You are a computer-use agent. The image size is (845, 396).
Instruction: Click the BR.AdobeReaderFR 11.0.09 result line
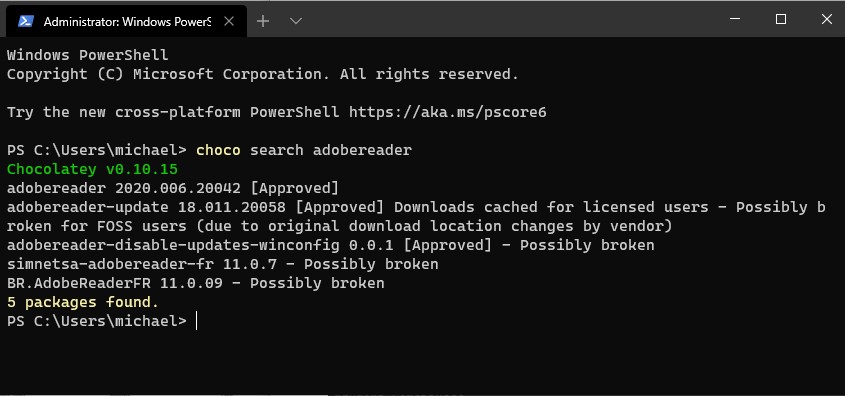tap(195, 283)
